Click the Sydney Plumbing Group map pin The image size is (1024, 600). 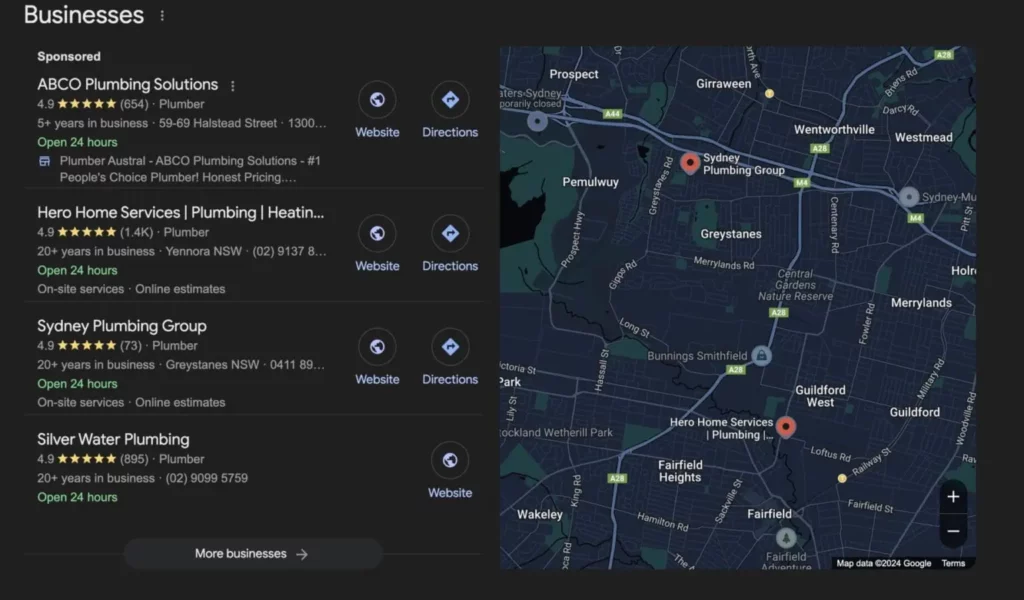click(690, 162)
